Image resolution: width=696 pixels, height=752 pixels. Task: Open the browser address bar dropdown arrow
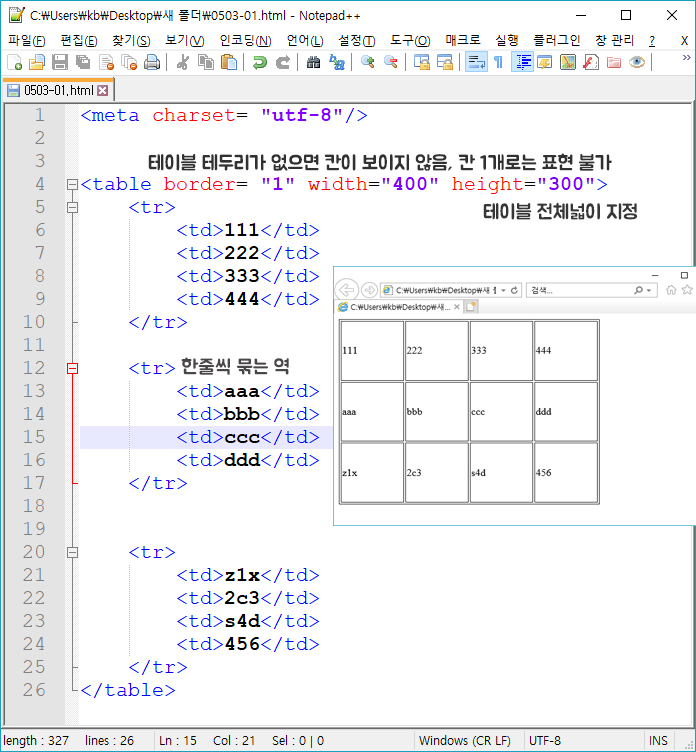[x=504, y=291]
